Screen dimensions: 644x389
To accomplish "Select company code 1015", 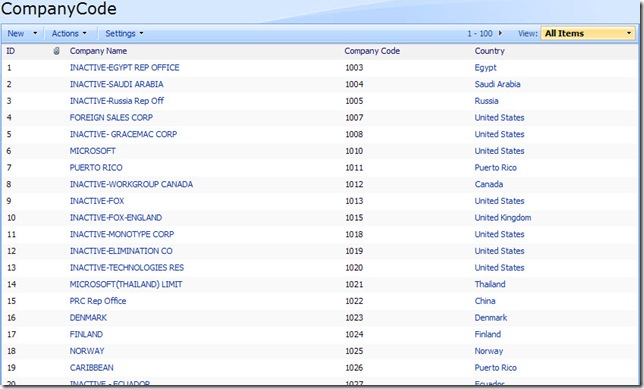I will 354,218.
